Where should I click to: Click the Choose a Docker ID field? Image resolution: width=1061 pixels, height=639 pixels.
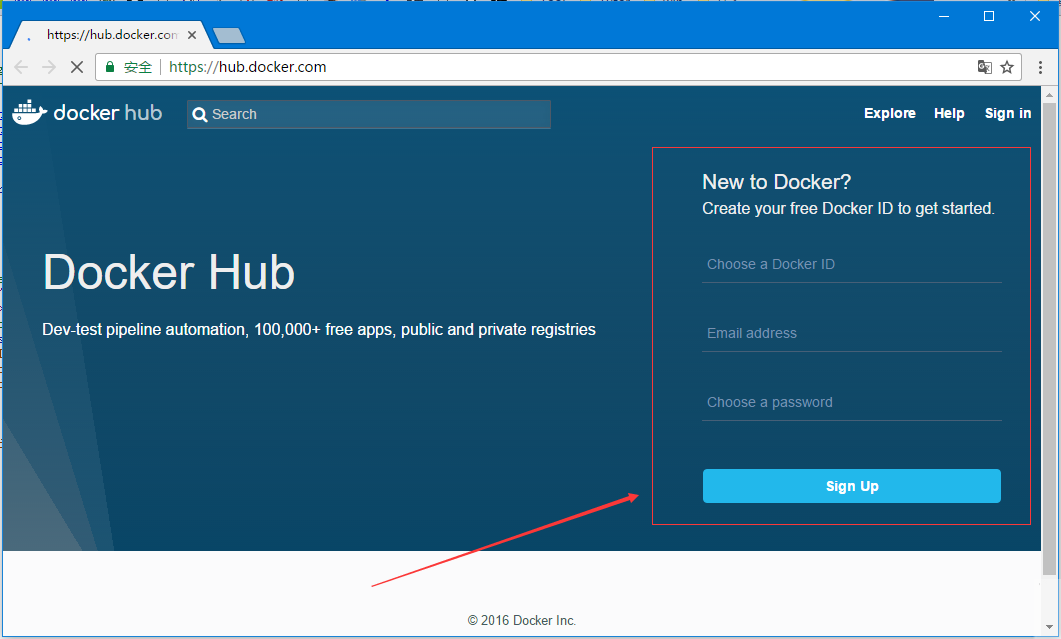[x=852, y=265]
